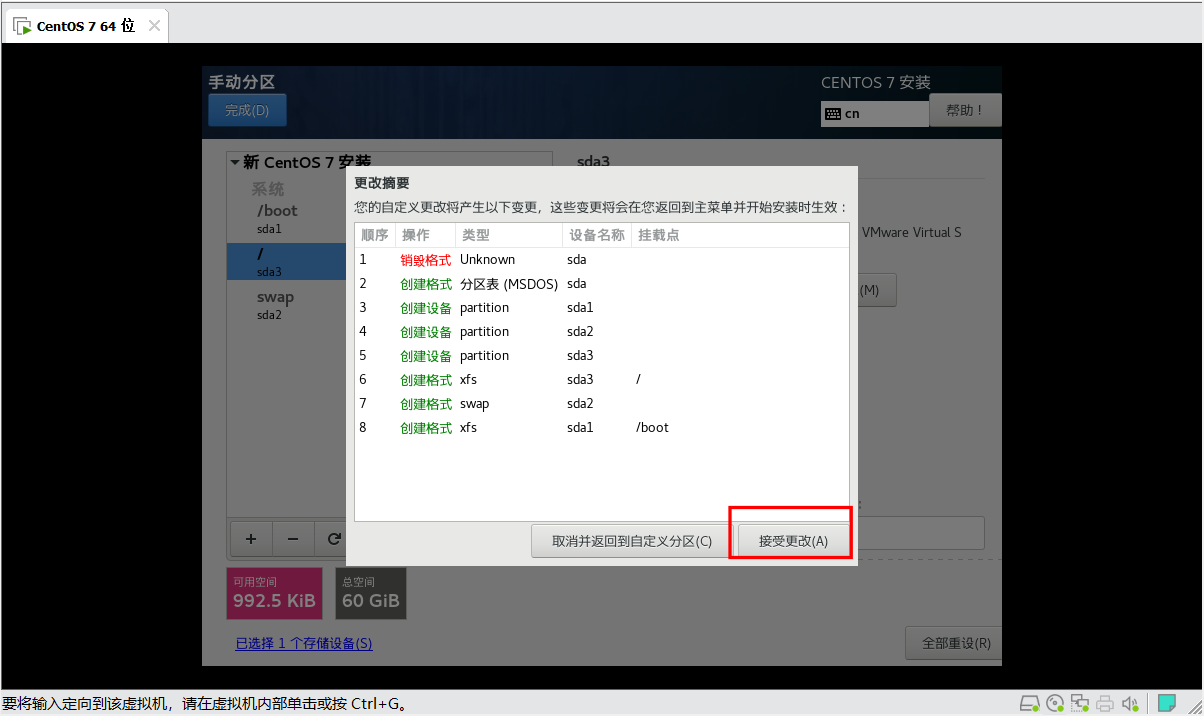The image size is (1204, 716).
Task: Click the network adapter status icon
Action: coord(1080,703)
